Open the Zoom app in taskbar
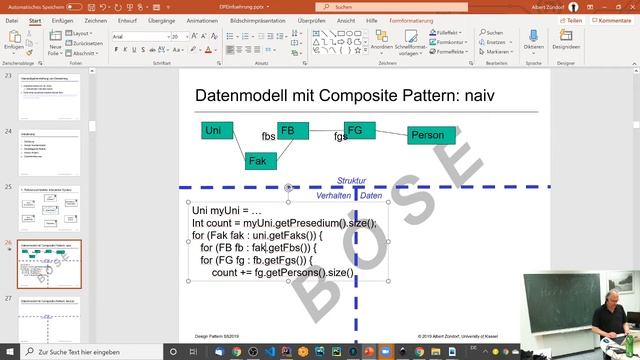The width and height of the screenshot is (640, 360). point(386,351)
